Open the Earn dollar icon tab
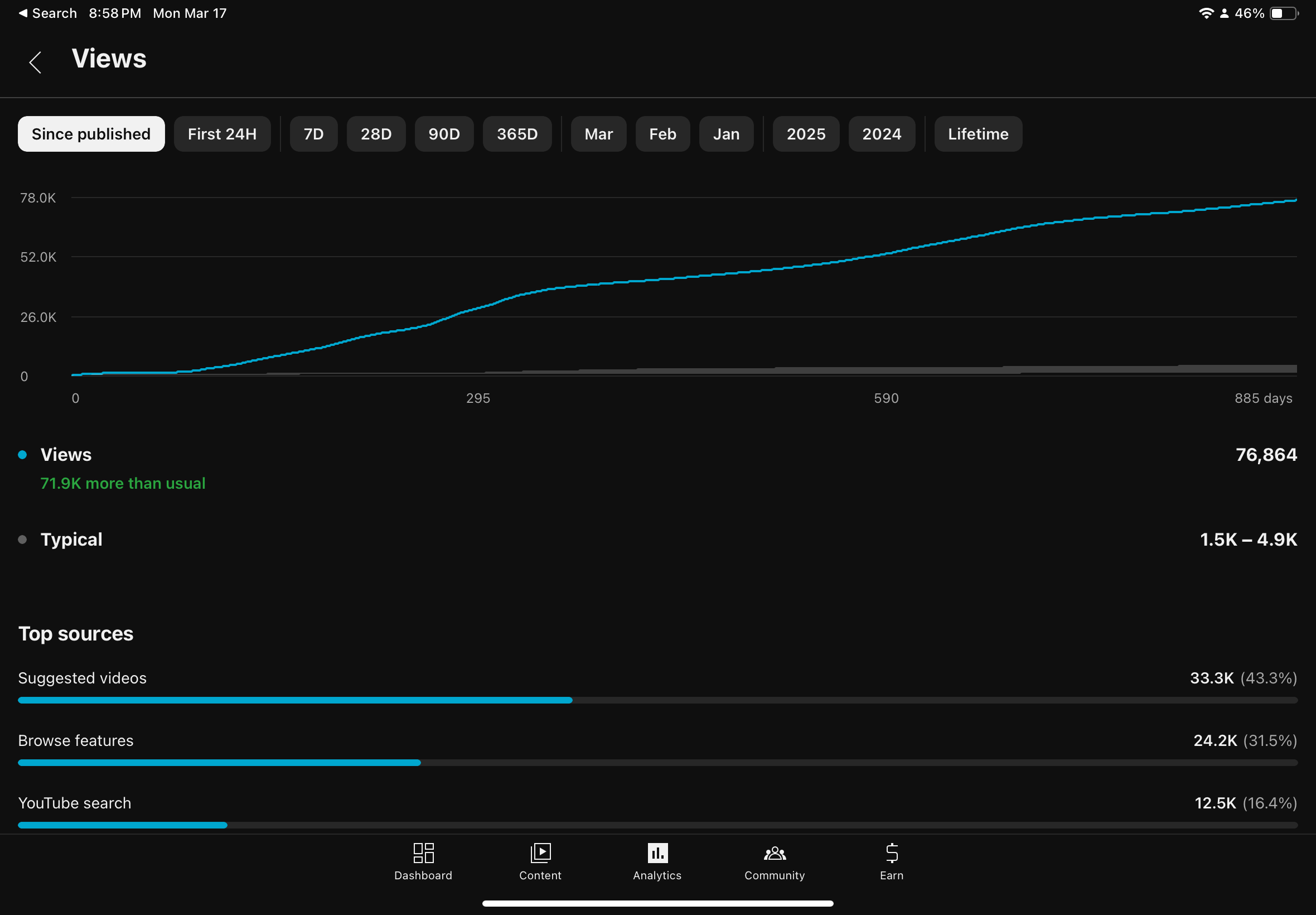1316x915 pixels. pyautogui.click(x=892, y=853)
